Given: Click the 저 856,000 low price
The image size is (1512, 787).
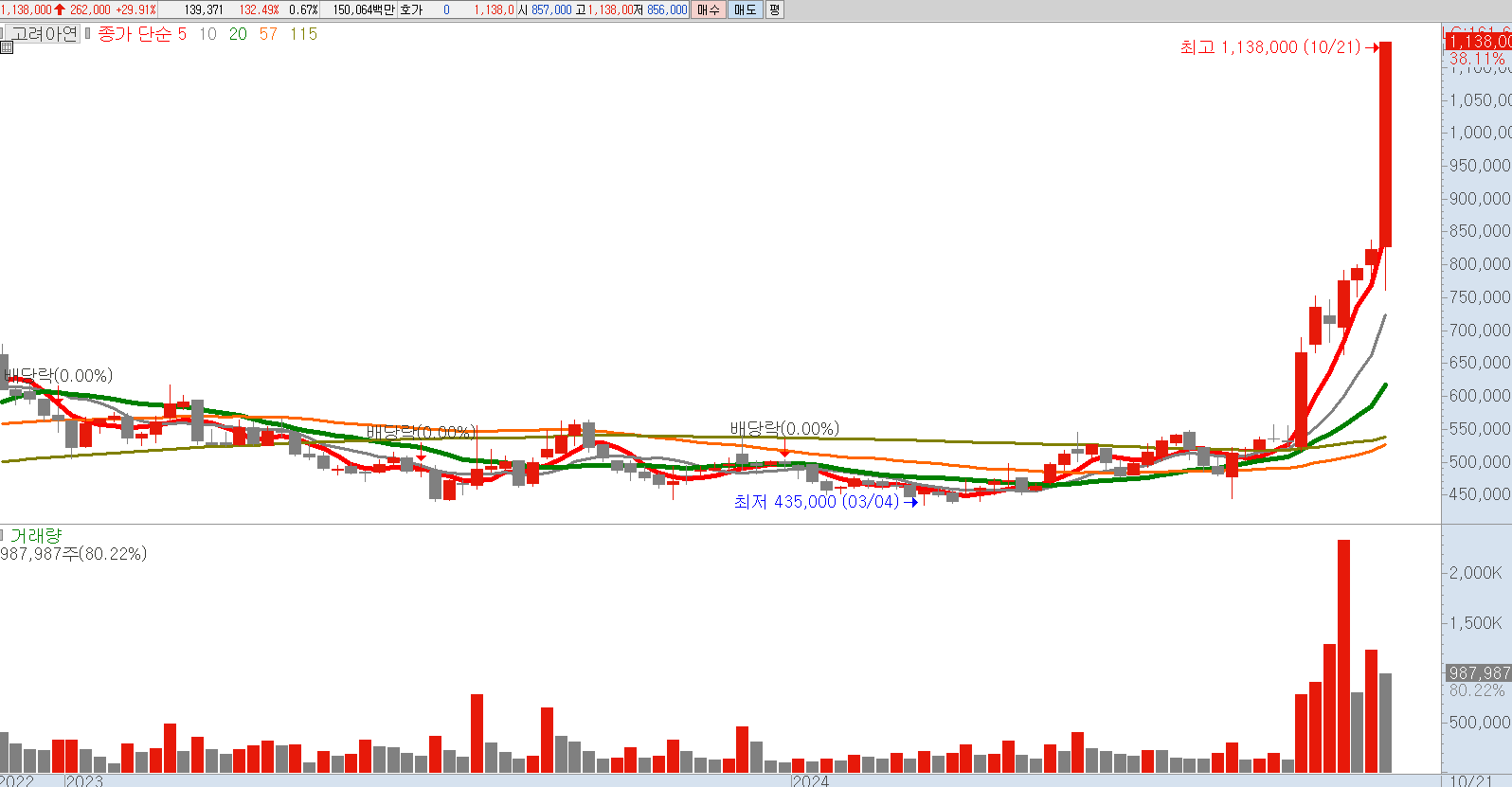Looking at the screenshot, I should click(x=660, y=9).
